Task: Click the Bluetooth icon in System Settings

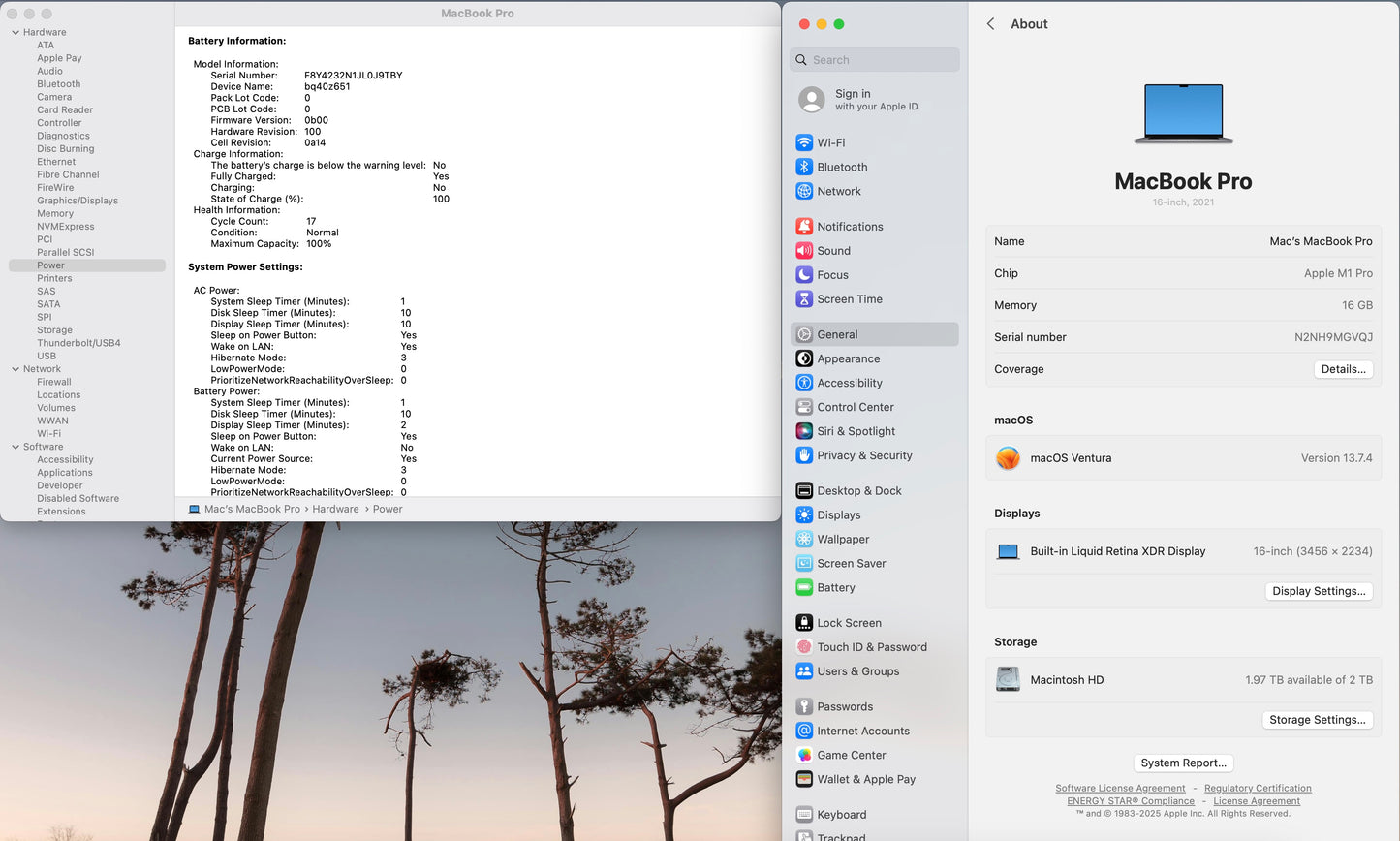Action: pos(804,167)
